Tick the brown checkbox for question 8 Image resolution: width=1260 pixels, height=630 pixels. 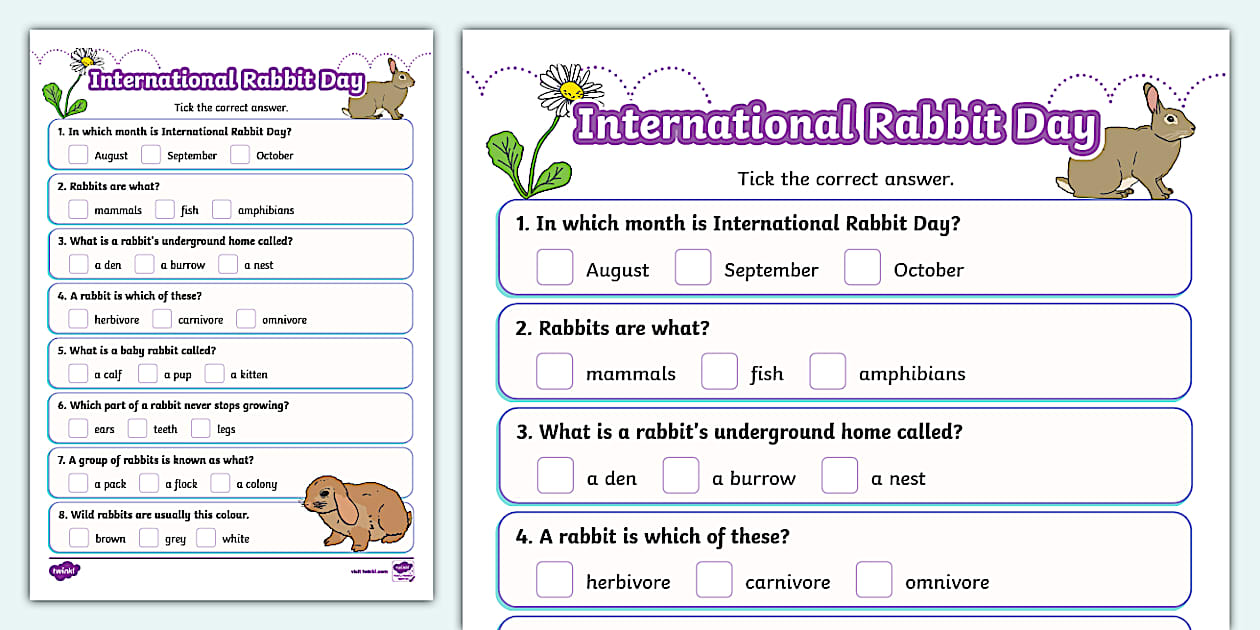tap(79, 537)
